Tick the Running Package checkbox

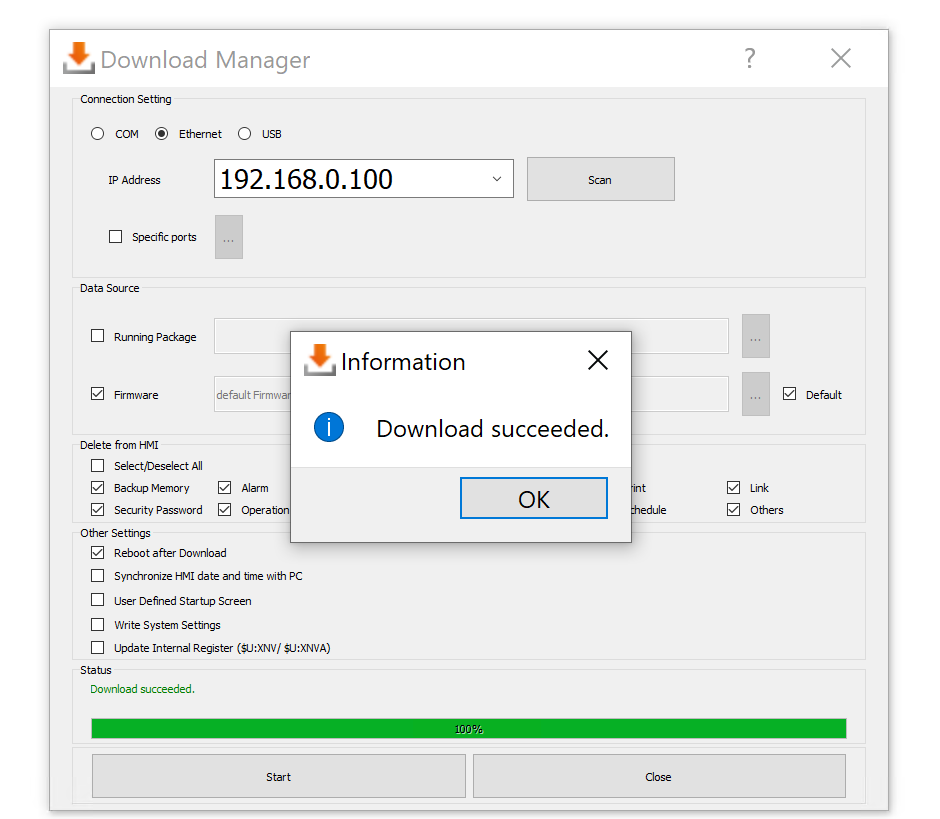tap(98, 336)
